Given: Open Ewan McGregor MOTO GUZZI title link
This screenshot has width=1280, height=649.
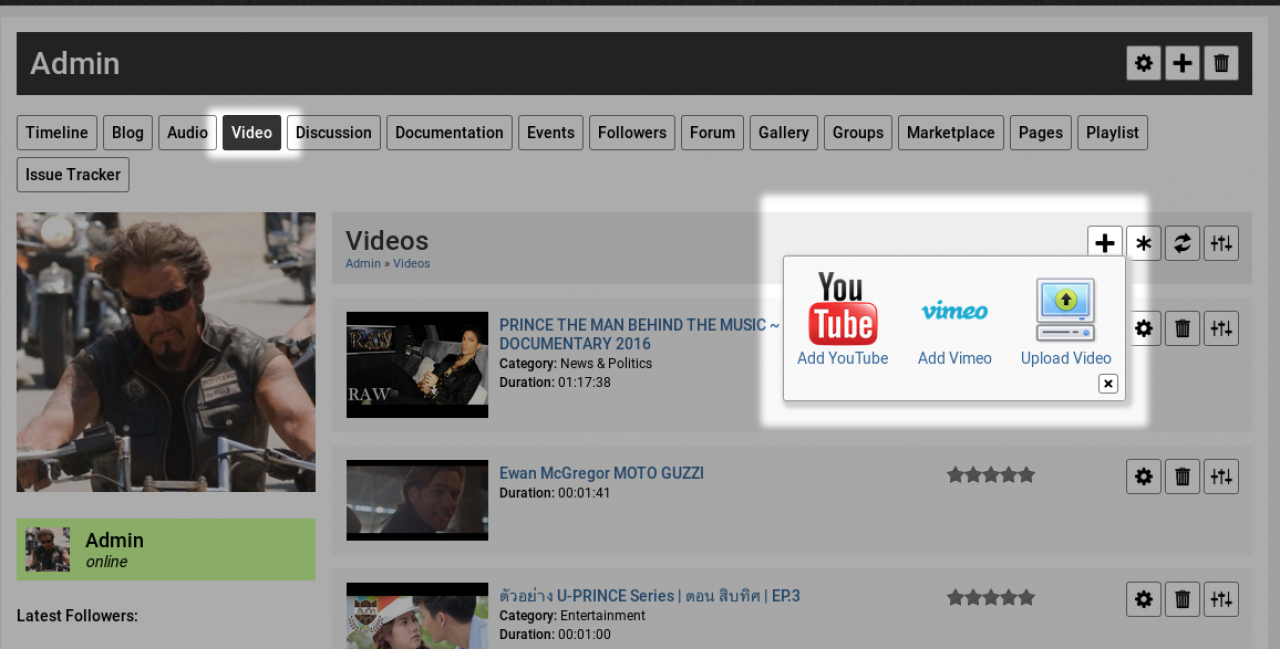Looking at the screenshot, I should point(602,473).
